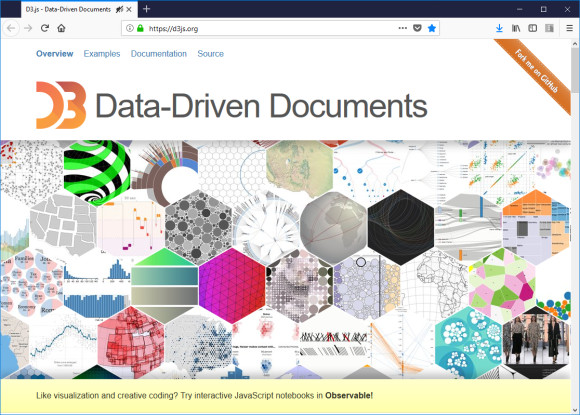Viewport: 580px width, 415px height.
Task: Open the brown sunburst chart hexagon
Action: coord(165,170)
